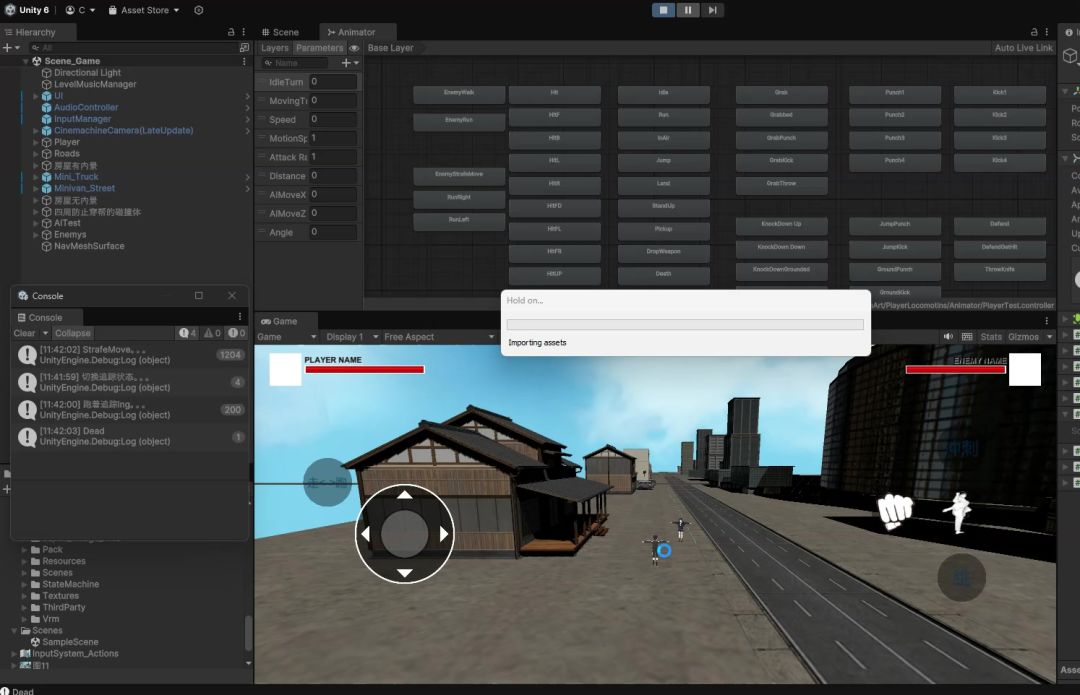The height and width of the screenshot is (695, 1080).
Task: Toggle the eye icon beside Parameters tab
Action: point(354,48)
